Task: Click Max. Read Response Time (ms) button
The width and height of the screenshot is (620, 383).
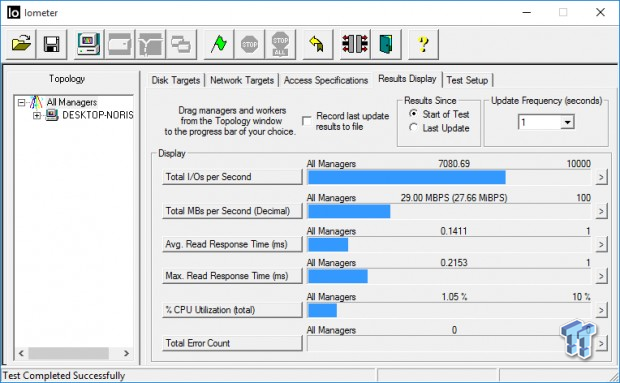Action: click(232, 276)
